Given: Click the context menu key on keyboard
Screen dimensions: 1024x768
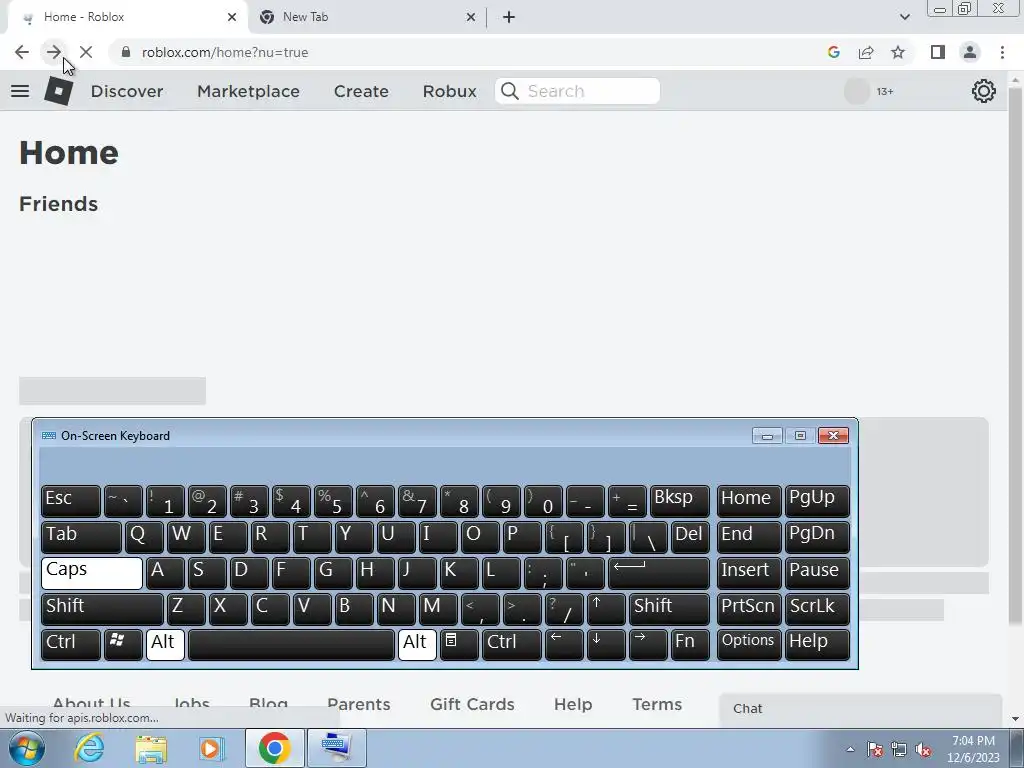Looking at the screenshot, I should [x=459, y=645].
